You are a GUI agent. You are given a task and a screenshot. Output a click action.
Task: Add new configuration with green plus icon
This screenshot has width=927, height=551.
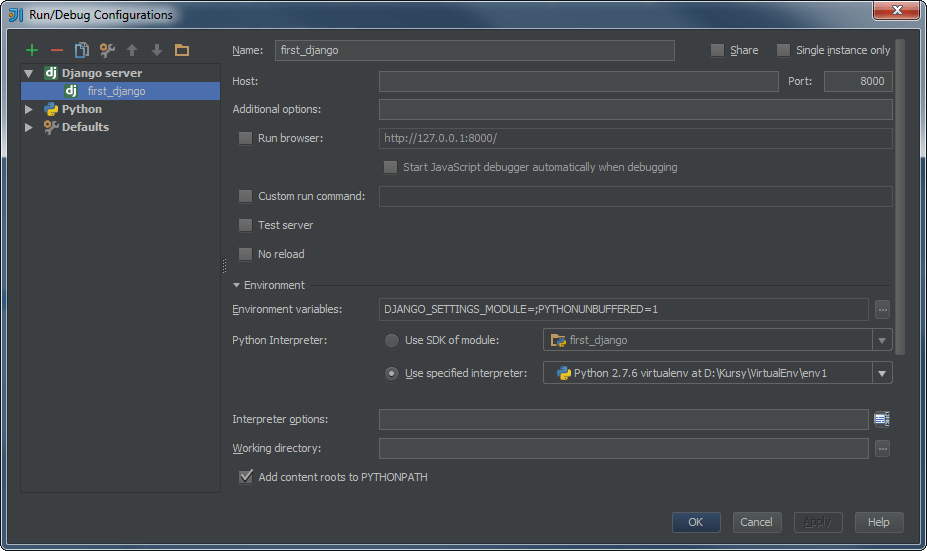click(x=32, y=50)
